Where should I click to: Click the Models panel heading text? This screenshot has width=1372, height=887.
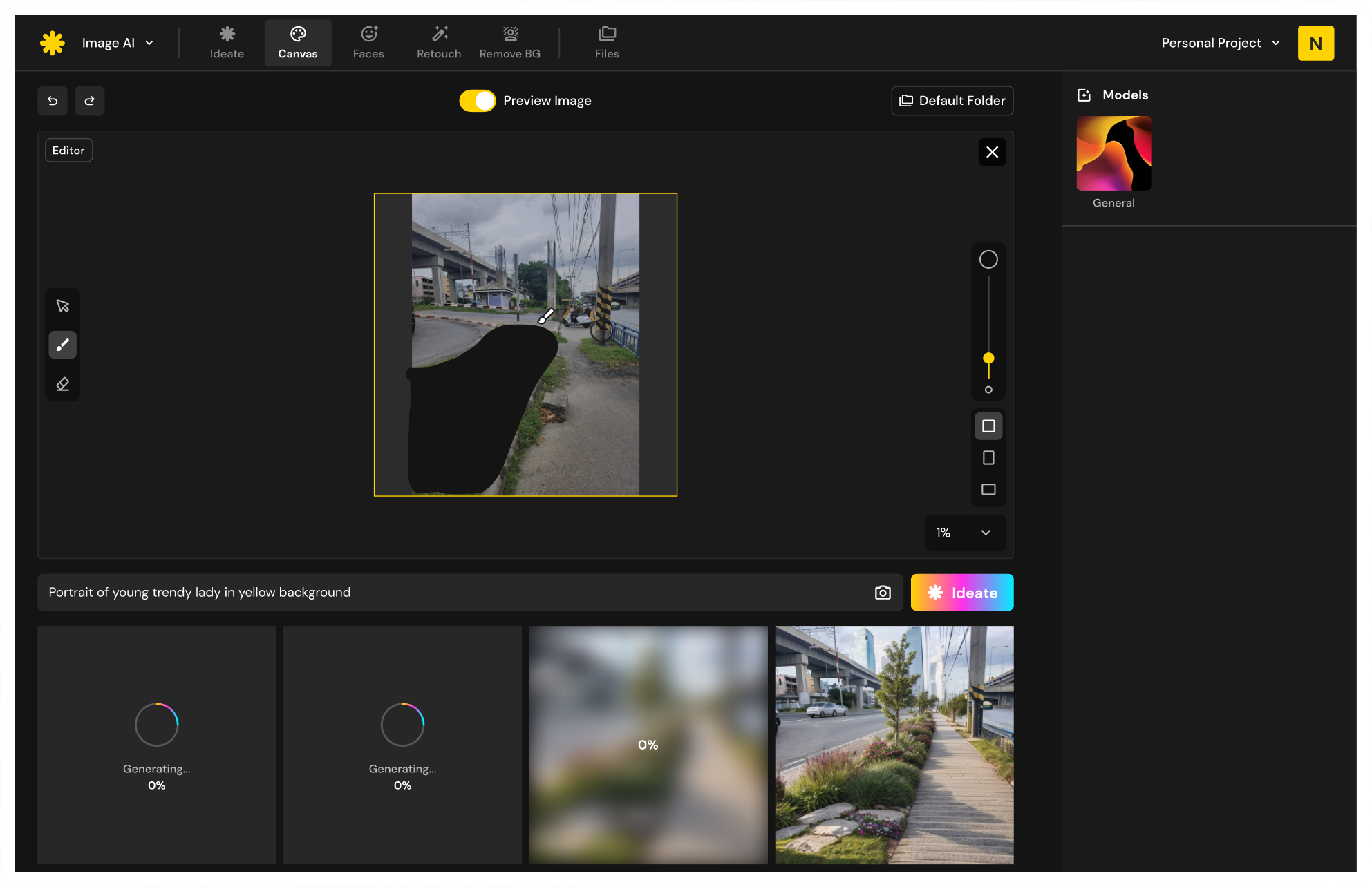[x=1125, y=95]
